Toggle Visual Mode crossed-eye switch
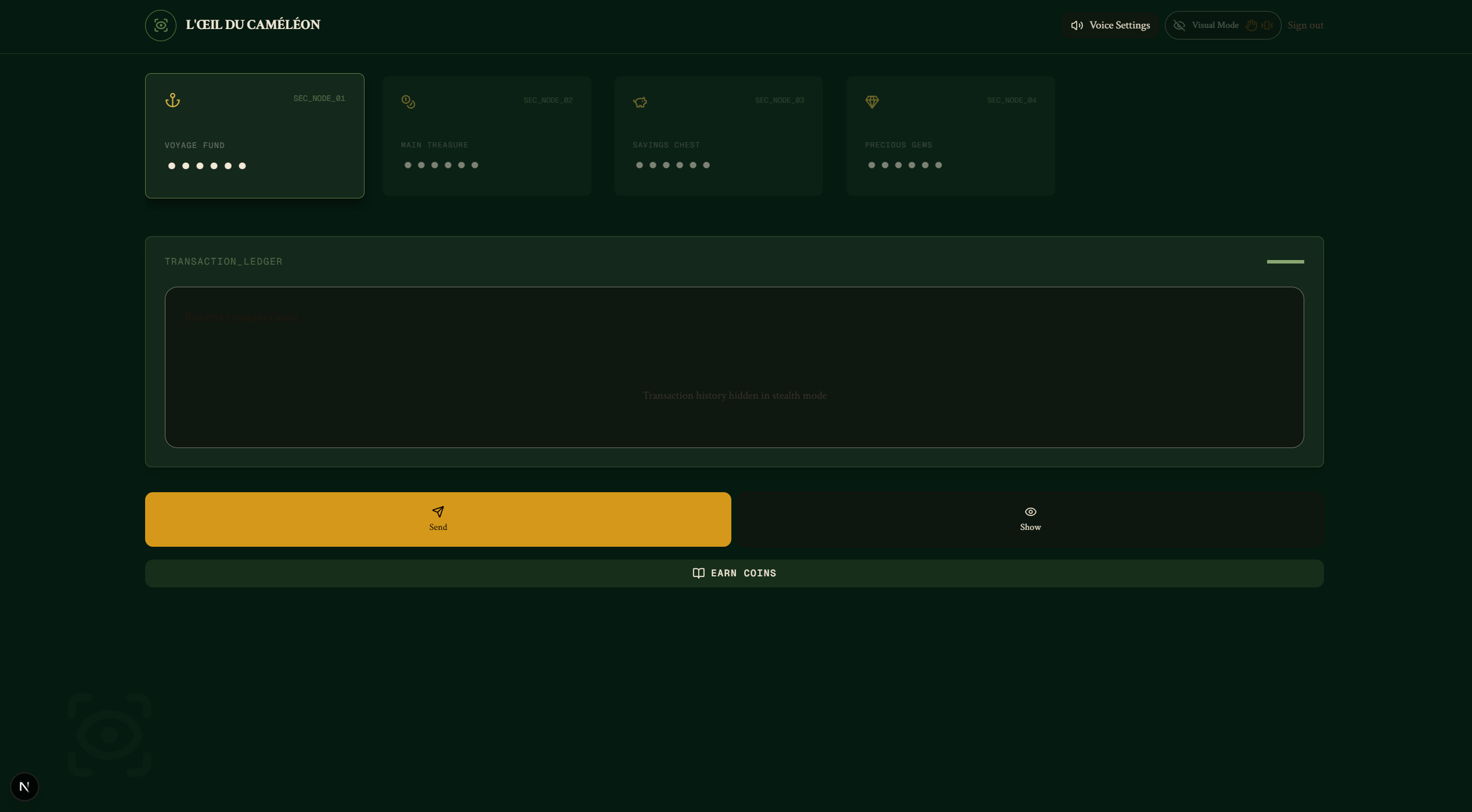Viewport: 1472px width, 812px height. (1179, 26)
